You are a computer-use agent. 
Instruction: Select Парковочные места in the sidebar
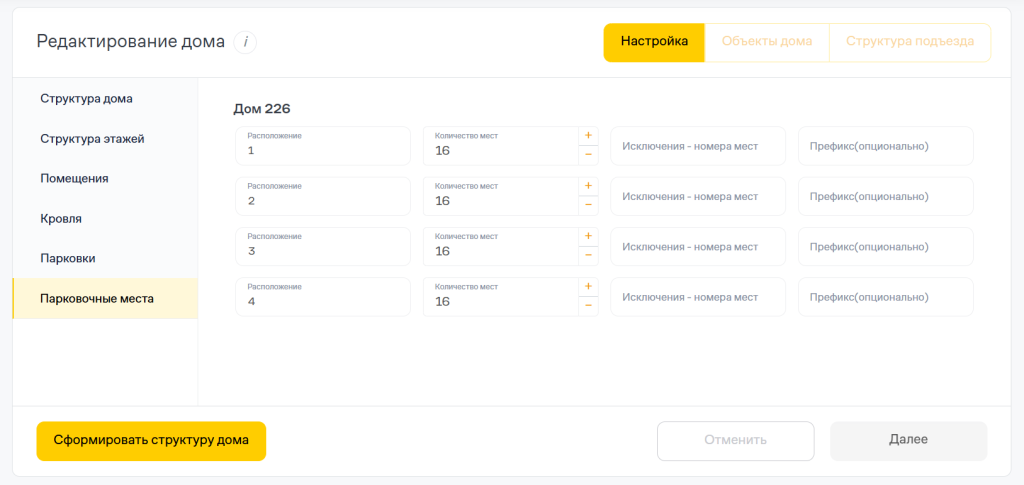click(105, 298)
